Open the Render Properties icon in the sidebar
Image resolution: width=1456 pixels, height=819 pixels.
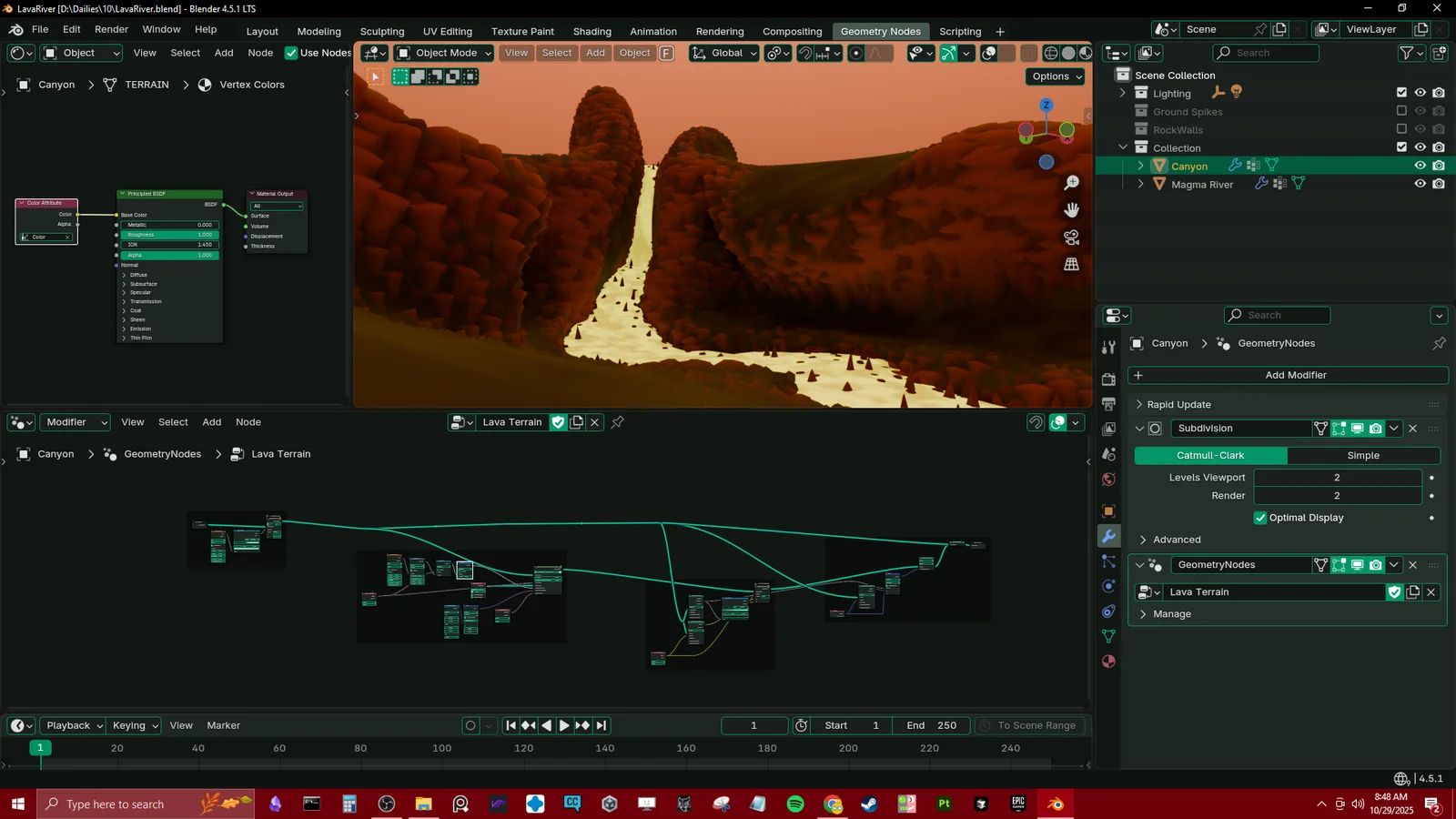click(1108, 379)
